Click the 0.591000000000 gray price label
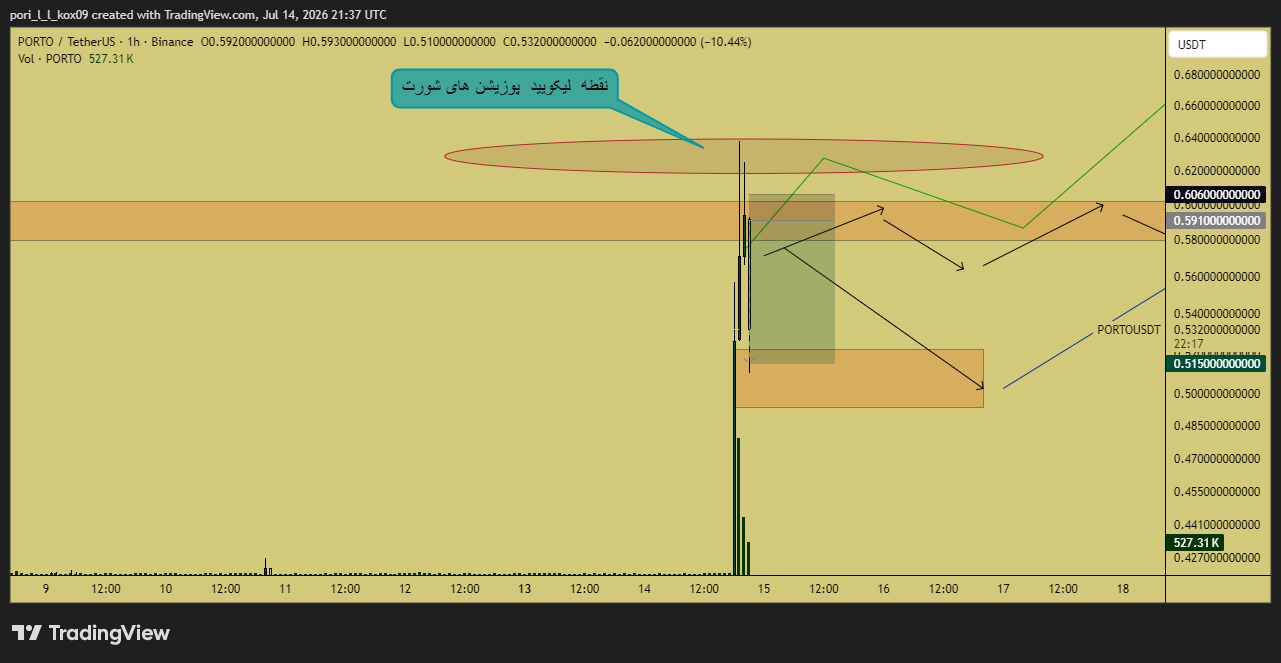This screenshot has height=663, width=1281. (x=1217, y=220)
